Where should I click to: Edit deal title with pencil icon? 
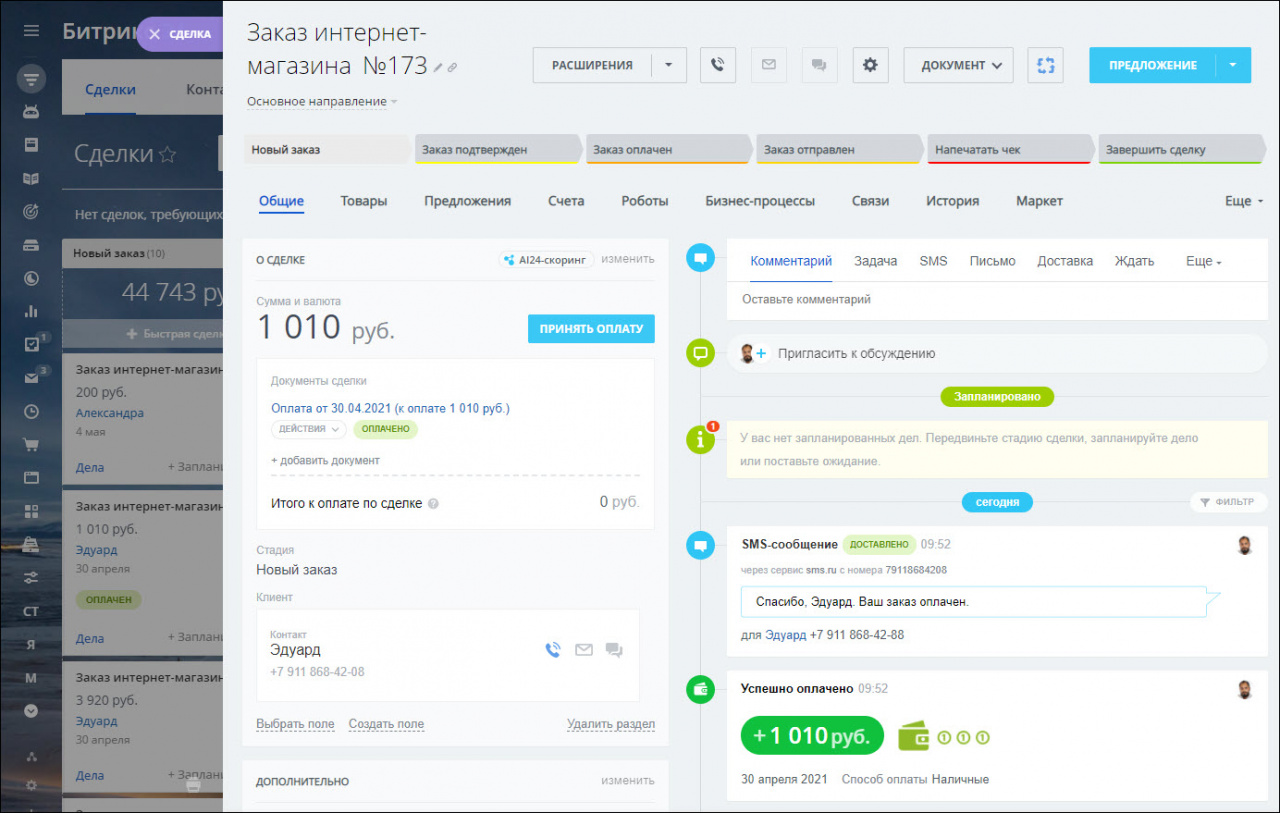point(438,68)
